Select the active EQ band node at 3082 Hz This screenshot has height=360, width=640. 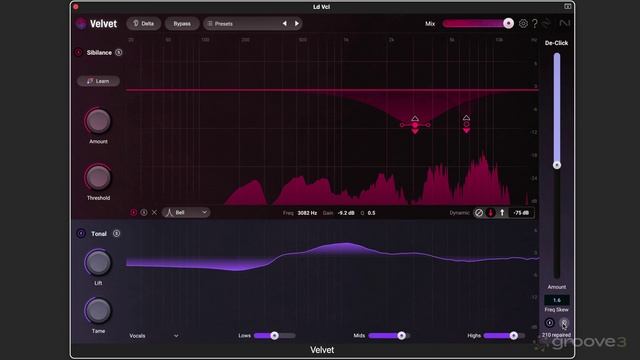coord(415,125)
